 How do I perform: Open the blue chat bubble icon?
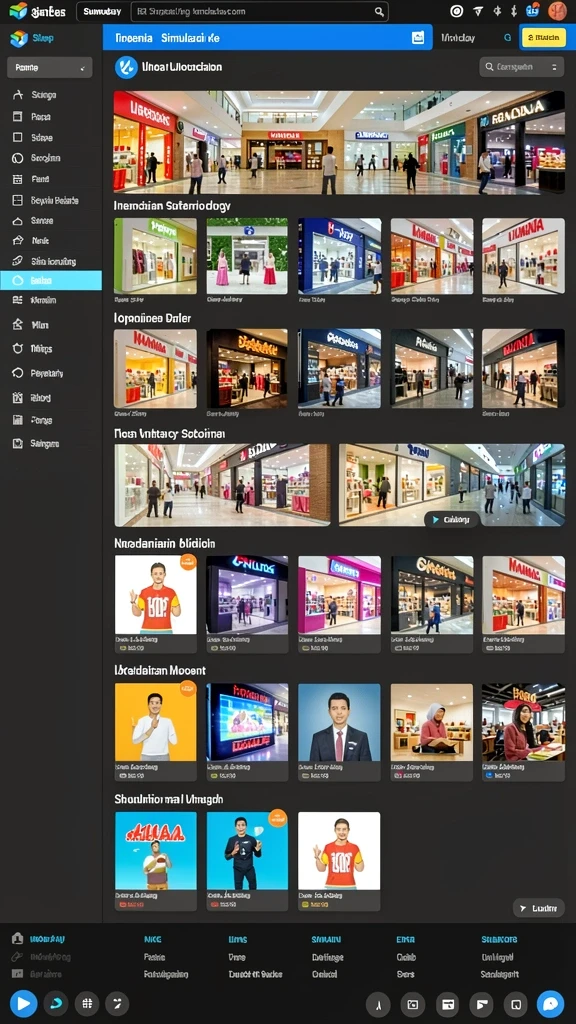click(x=550, y=1003)
